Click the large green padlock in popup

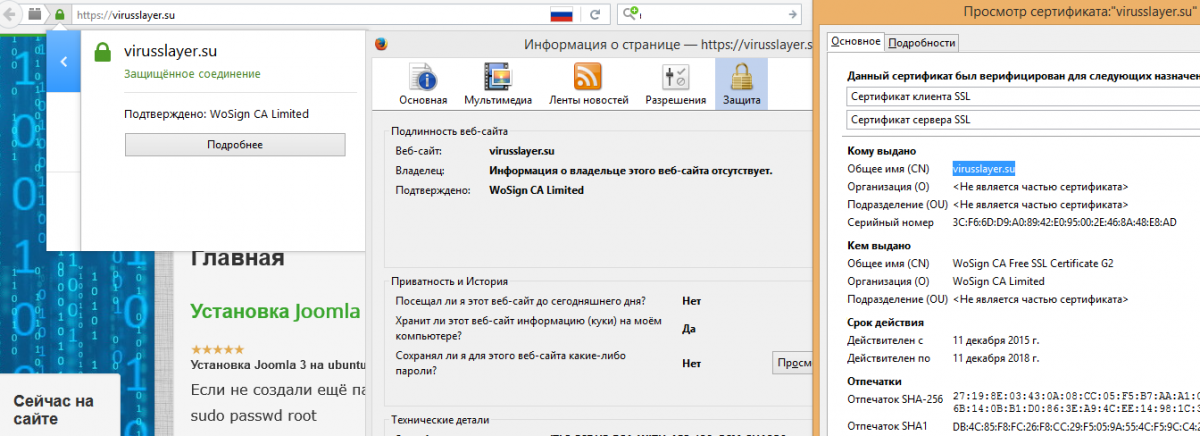(x=103, y=52)
